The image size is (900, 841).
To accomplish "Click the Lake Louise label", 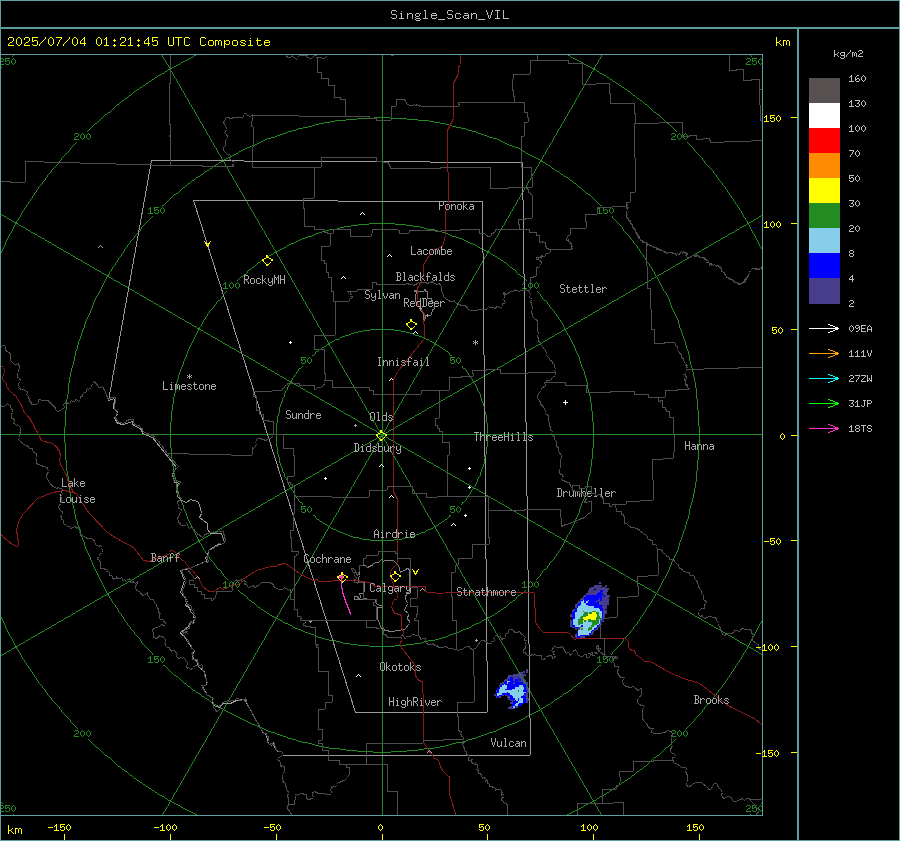I will pos(77,491).
